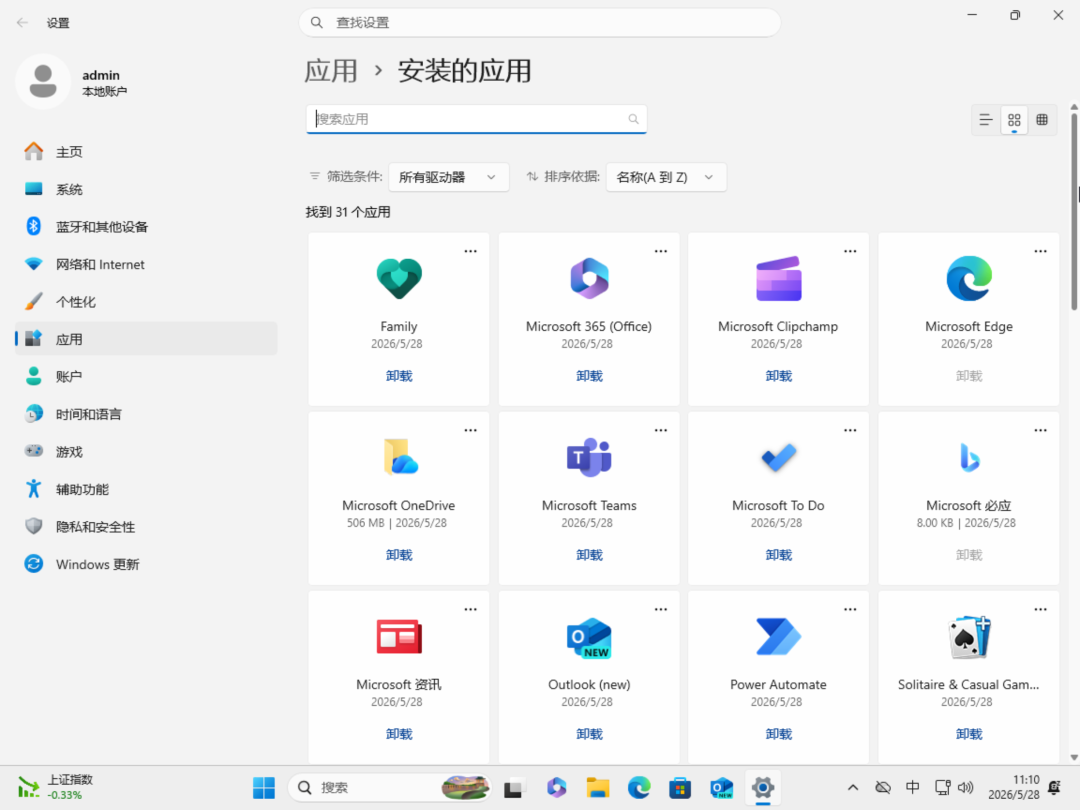The image size is (1080, 810).
Task: Open the 所有驱动器 filter dropdown
Action: point(448,177)
